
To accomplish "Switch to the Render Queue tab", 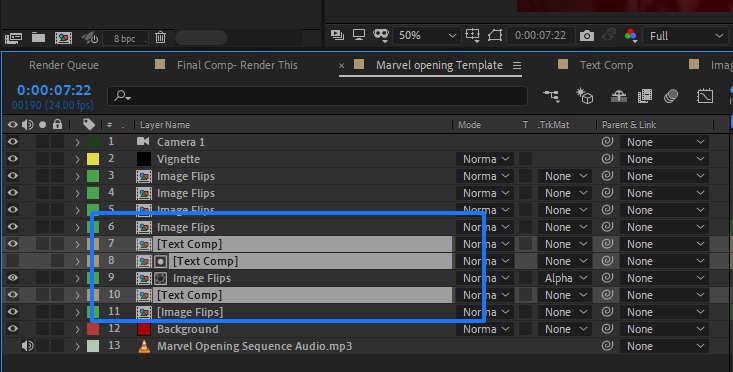I will click(64, 65).
